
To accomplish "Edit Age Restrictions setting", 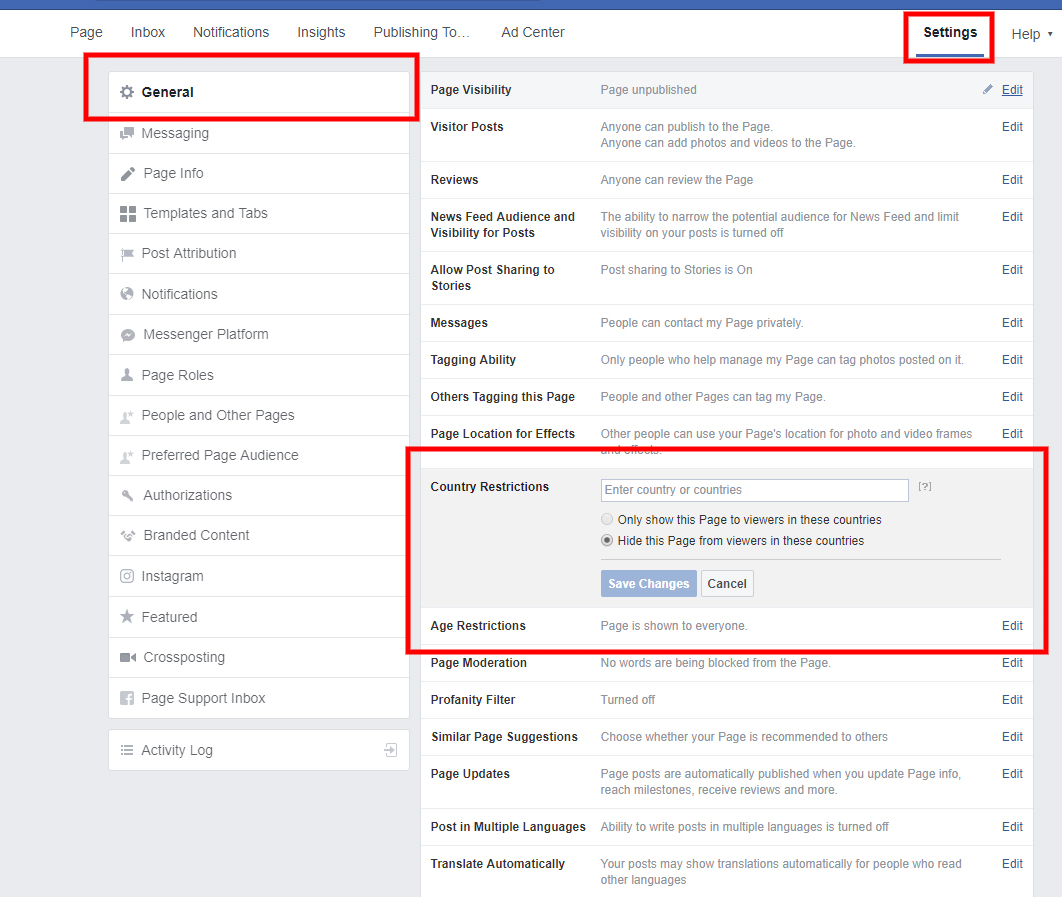I will click(x=1012, y=626).
